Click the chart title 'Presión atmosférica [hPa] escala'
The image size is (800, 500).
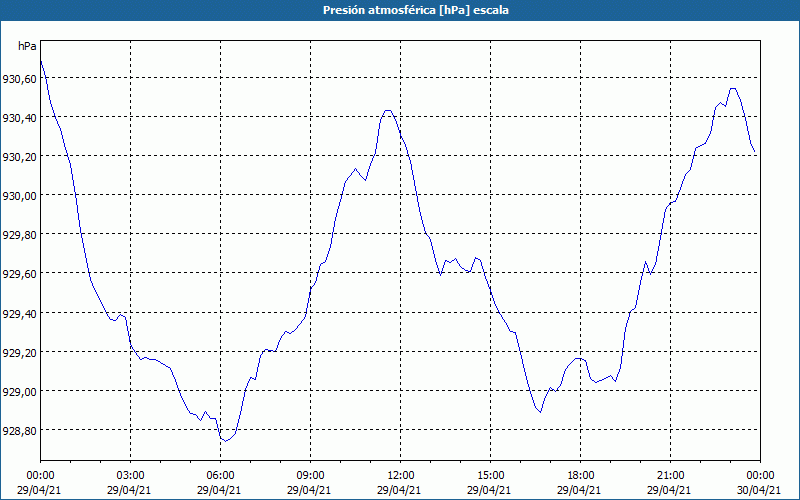pyautogui.click(x=416, y=10)
